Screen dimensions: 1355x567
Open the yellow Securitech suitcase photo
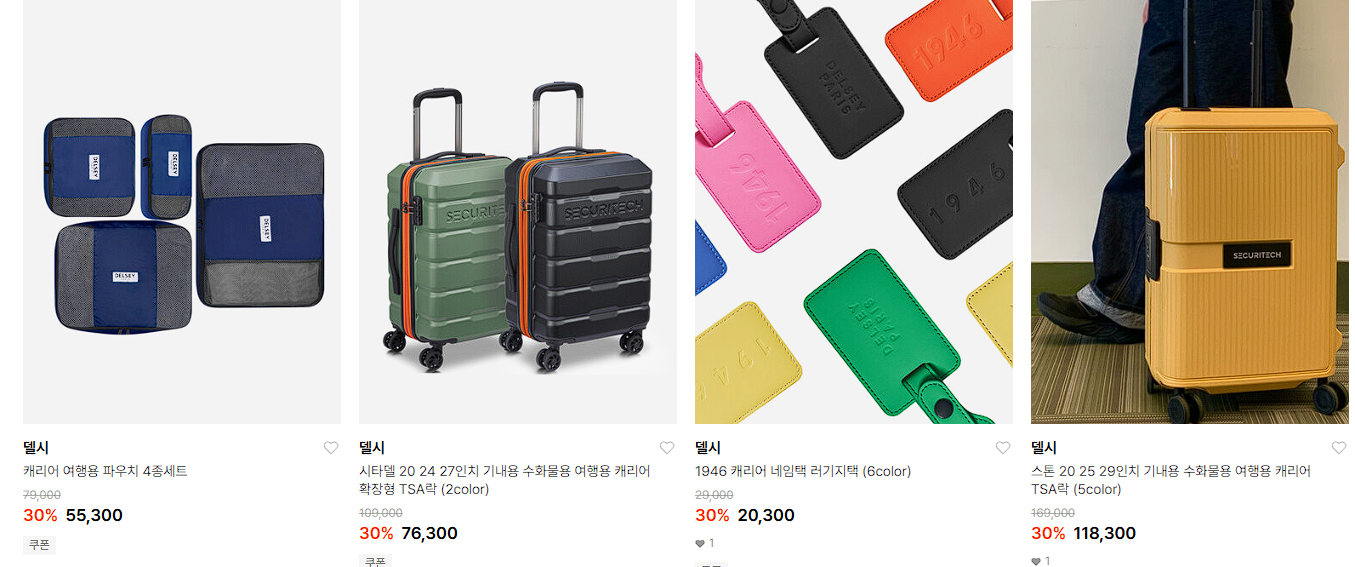click(x=1190, y=212)
